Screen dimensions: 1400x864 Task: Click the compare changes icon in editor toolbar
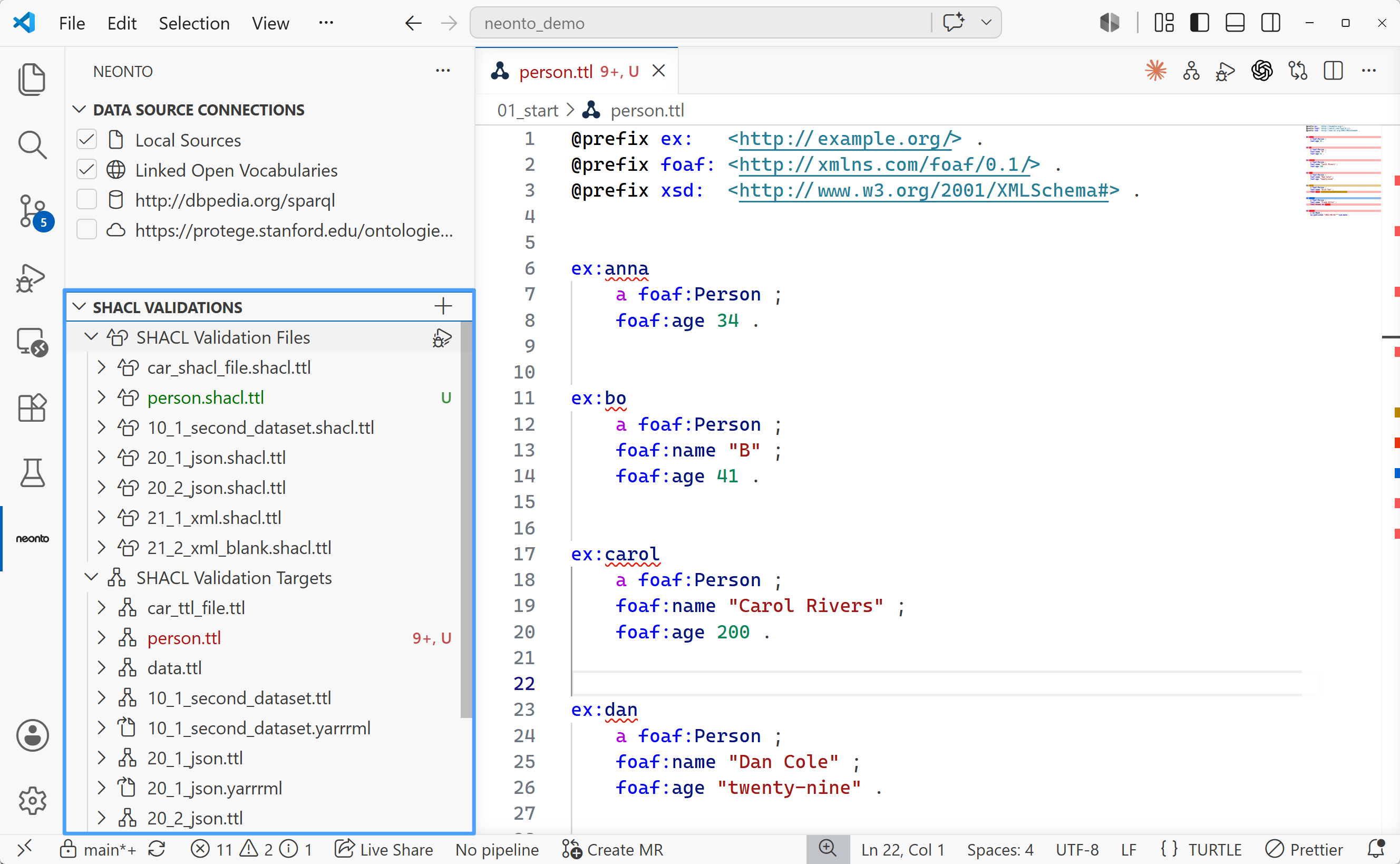coord(1298,71)
